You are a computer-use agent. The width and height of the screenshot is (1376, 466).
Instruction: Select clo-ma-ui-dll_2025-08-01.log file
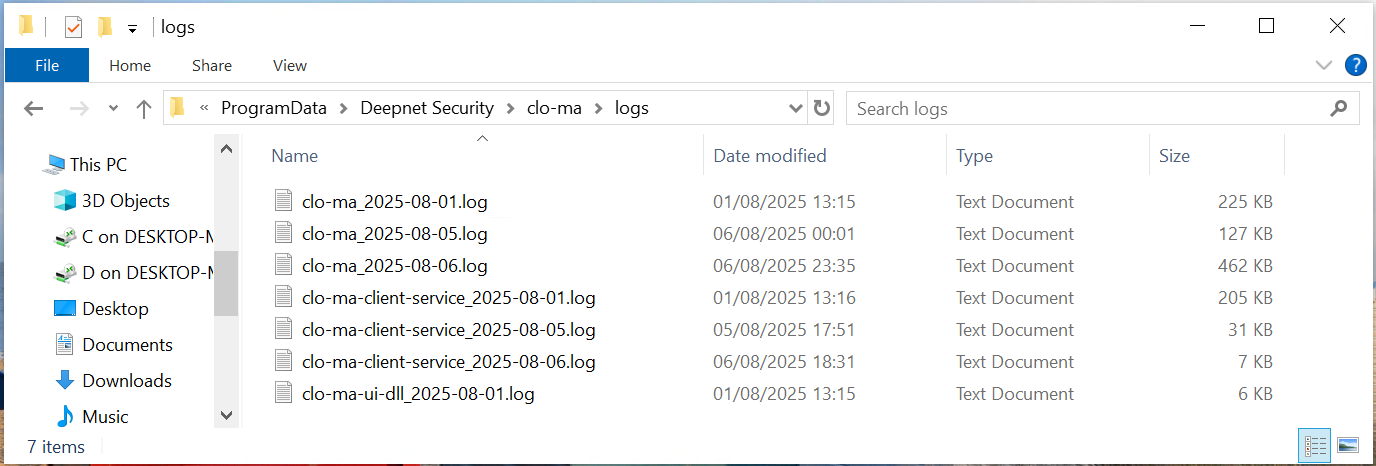(417, 394)
